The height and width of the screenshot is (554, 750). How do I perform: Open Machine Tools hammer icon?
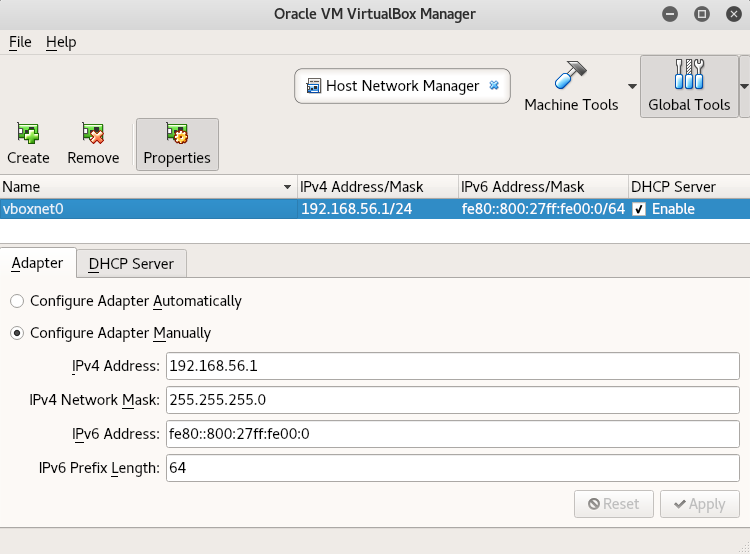(570, 75)
